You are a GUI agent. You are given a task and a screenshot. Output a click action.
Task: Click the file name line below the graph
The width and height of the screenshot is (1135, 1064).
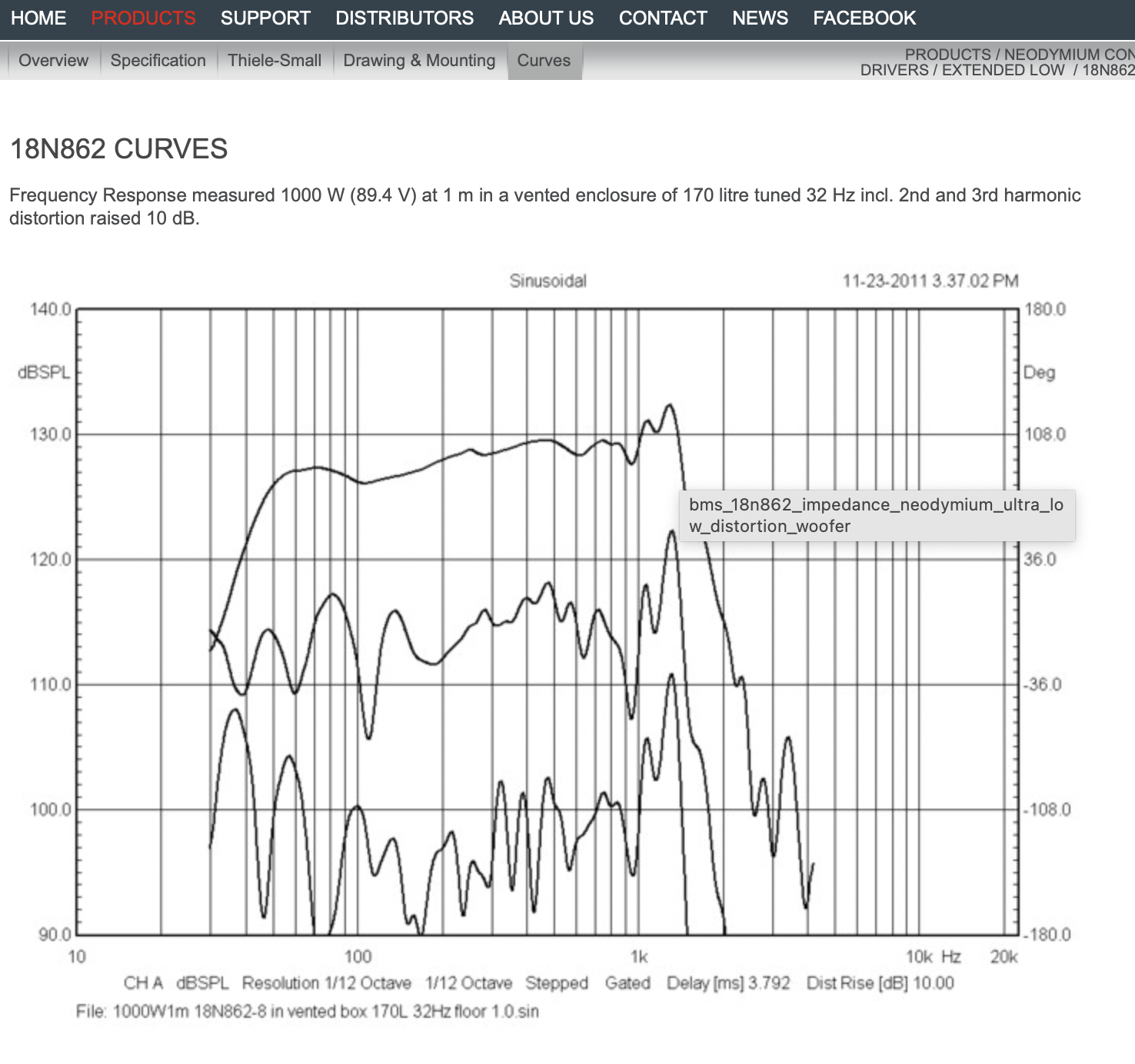(x=307, y=1011)
